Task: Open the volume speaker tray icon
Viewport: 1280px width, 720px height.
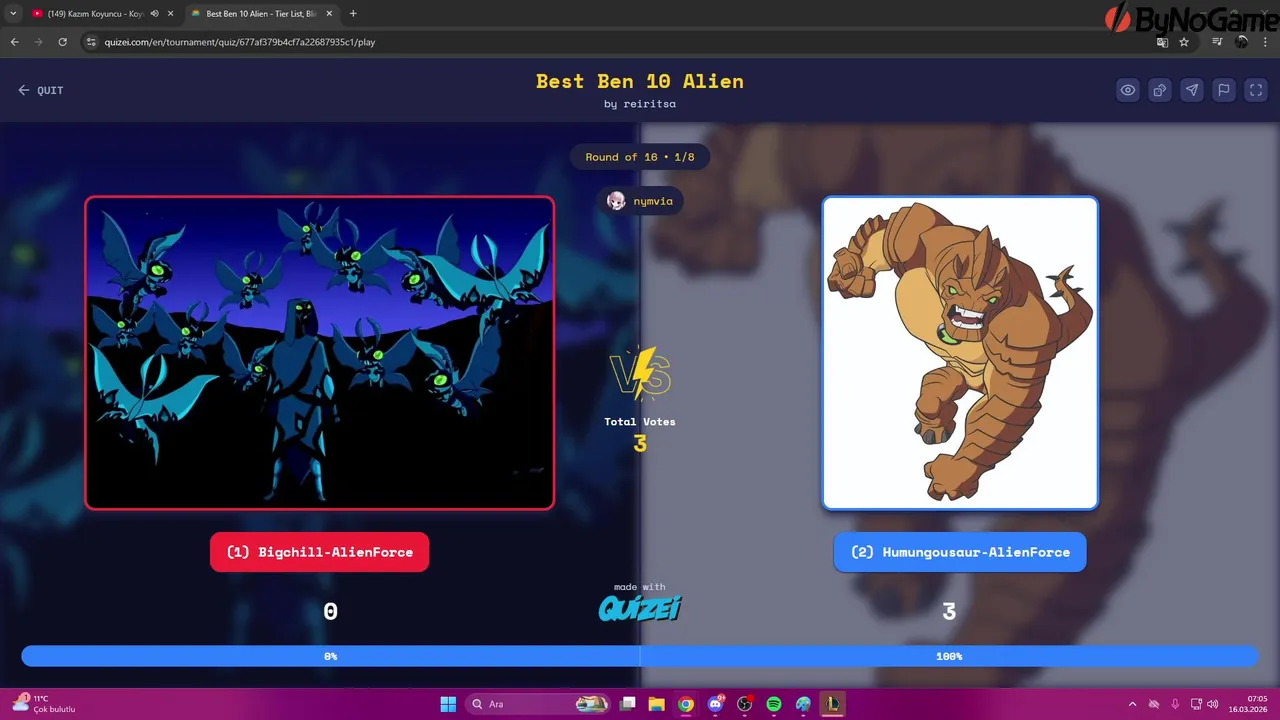Action: pos(1212,704)
